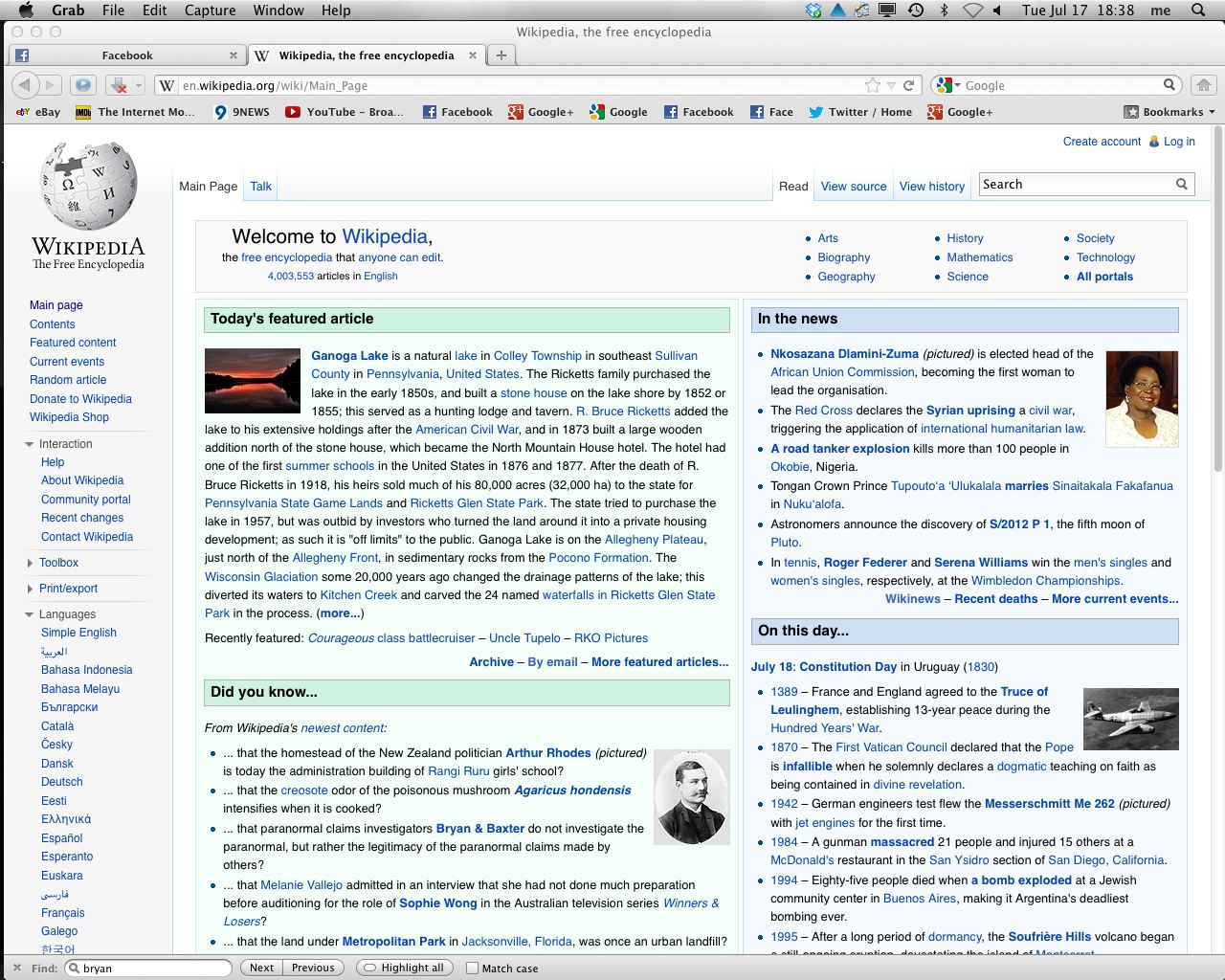Enable Match case in the find bar
Screen dimensions: 1225x980
tap(471, 968)
